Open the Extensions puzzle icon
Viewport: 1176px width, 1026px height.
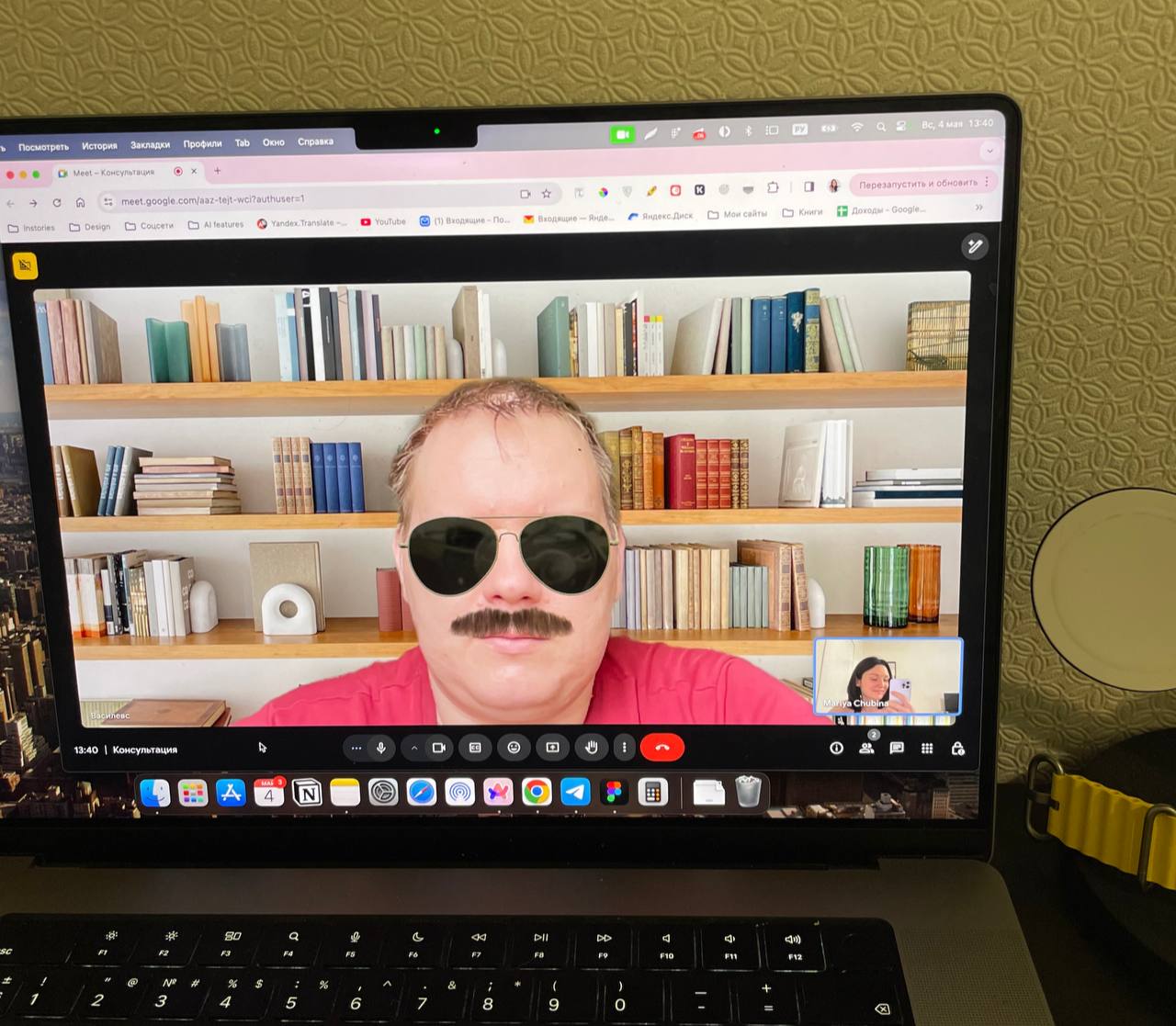pos(774,187)
